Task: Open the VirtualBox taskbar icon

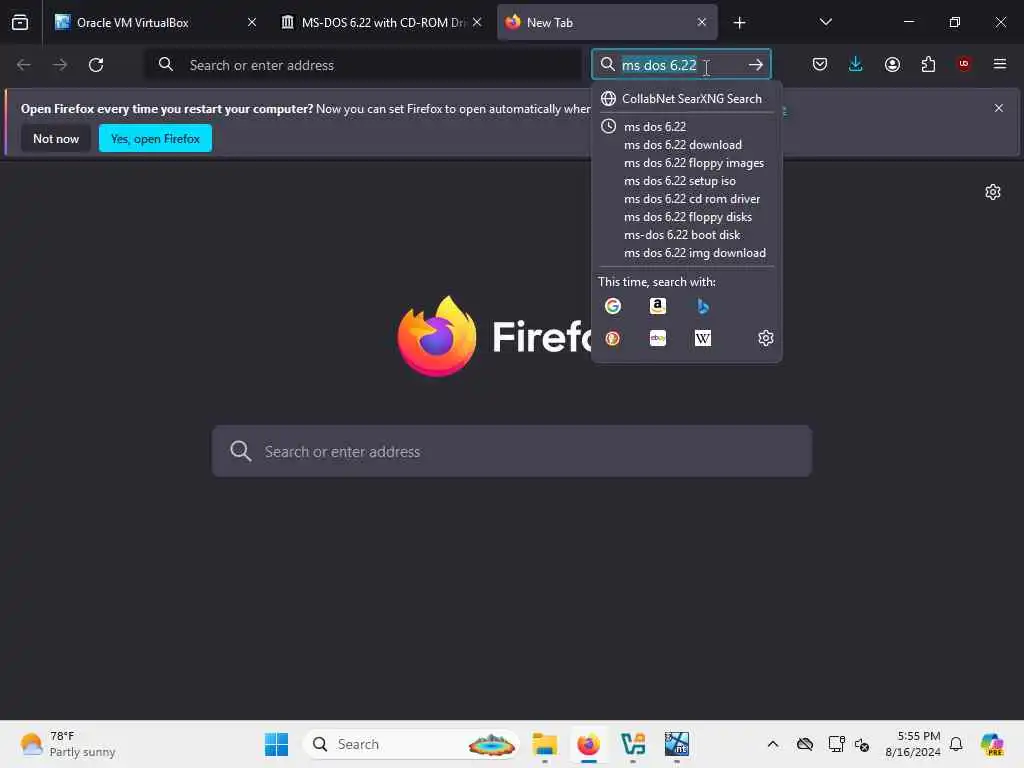Action: pyautogui.click(x=677, y=744)
